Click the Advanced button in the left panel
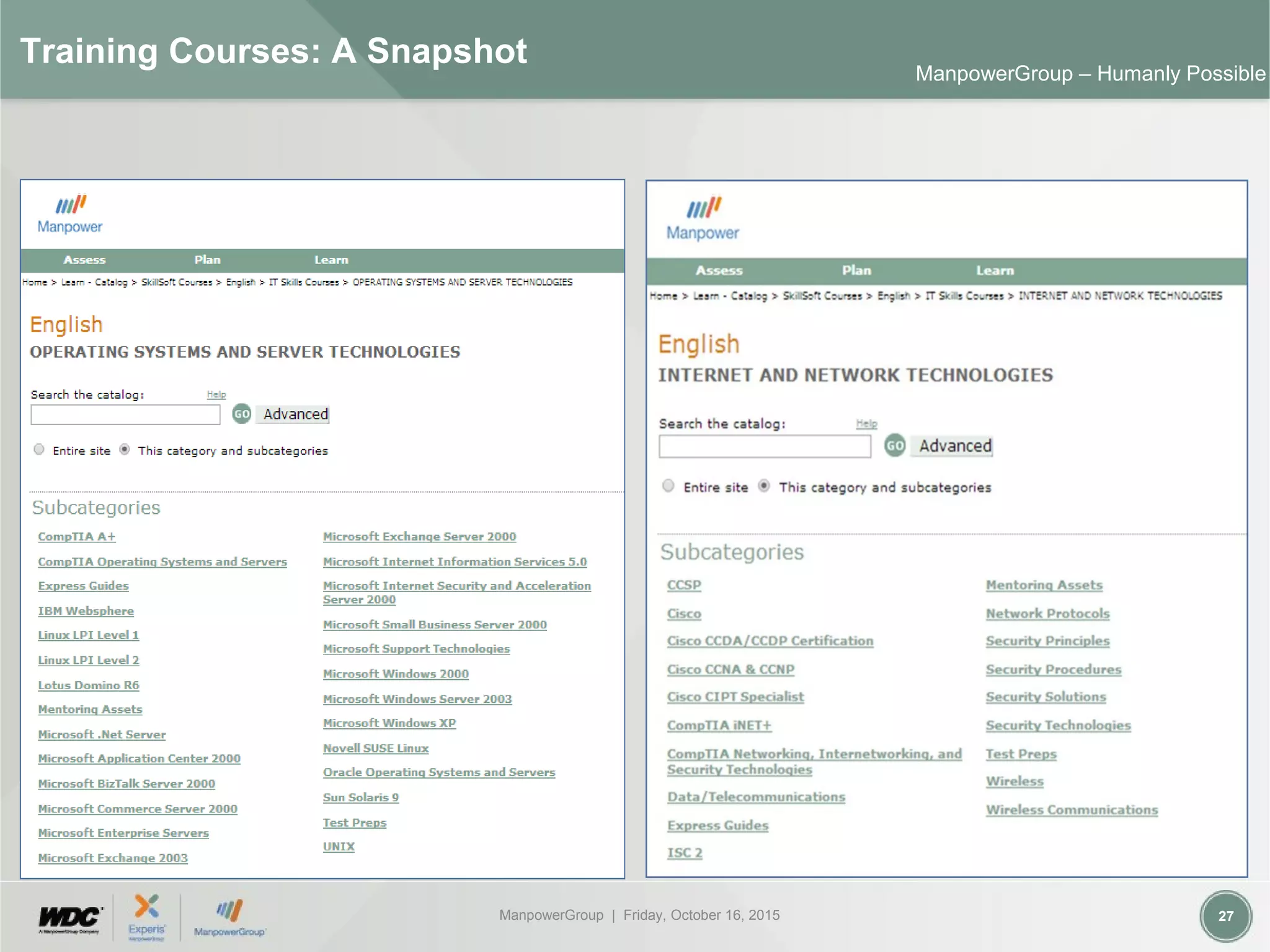 point(293,414)
